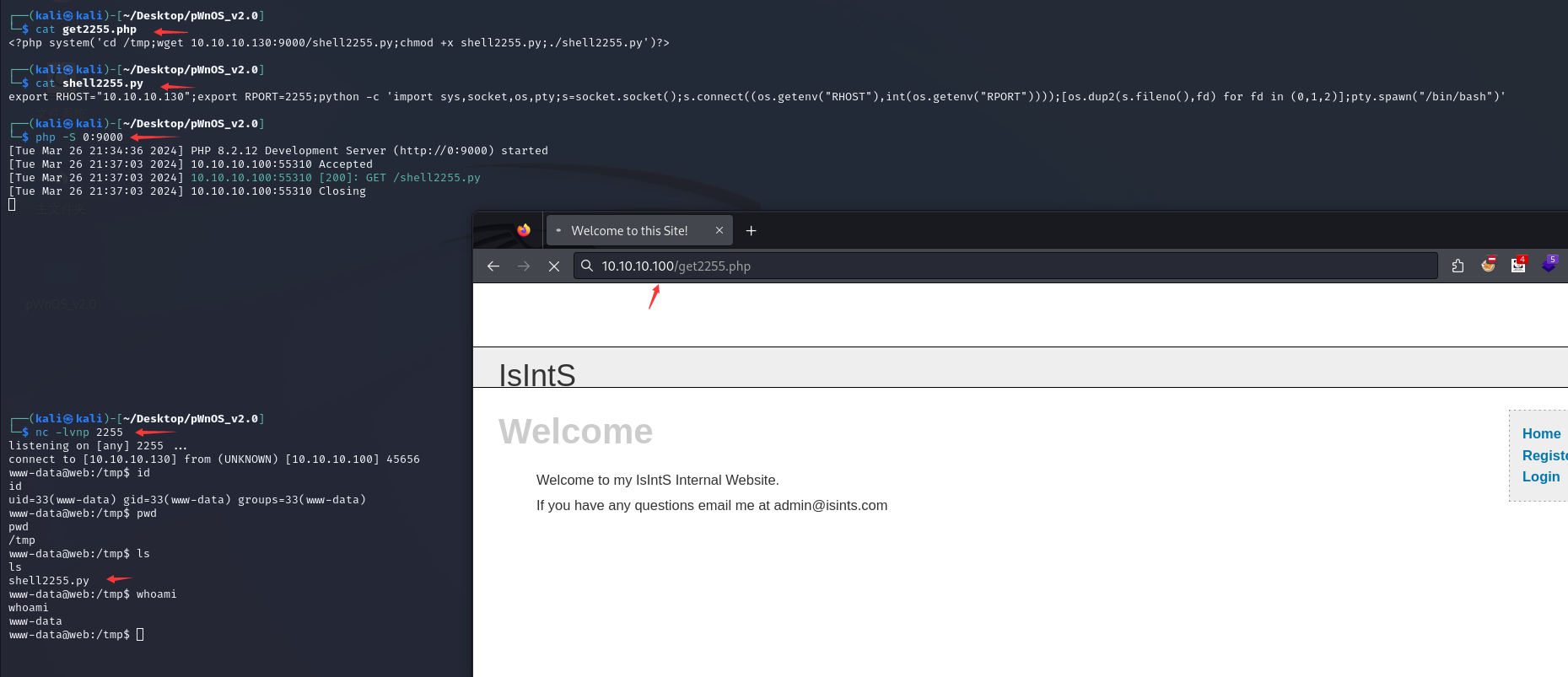
Task: Click the 'export RHOST' python reverse shell line
Action: point(757,97)
